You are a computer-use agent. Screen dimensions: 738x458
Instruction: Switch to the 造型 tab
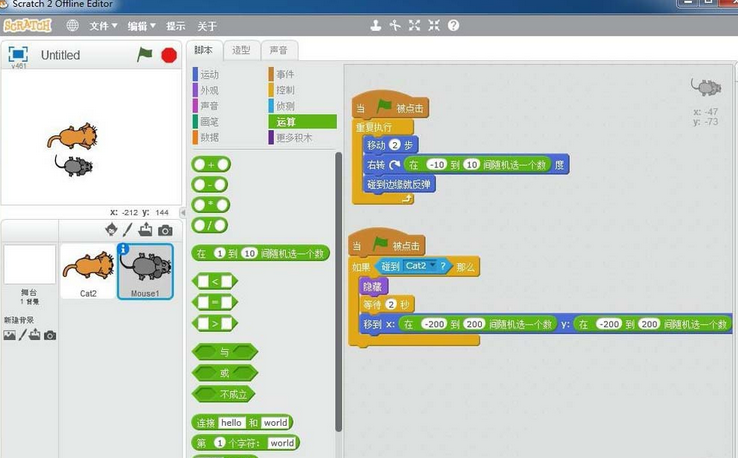[x=241, y=50]
